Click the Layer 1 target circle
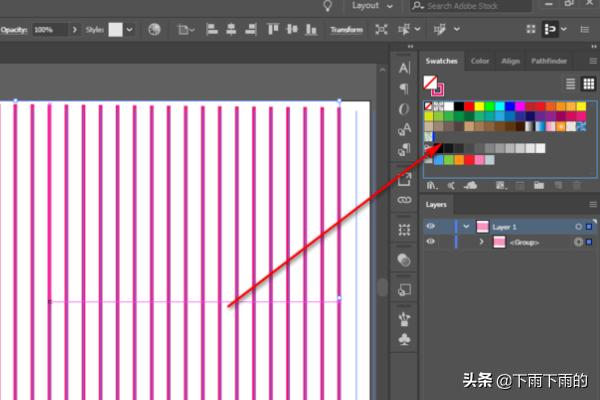This screenshot has width=600, height=400. tap(578, 227)
